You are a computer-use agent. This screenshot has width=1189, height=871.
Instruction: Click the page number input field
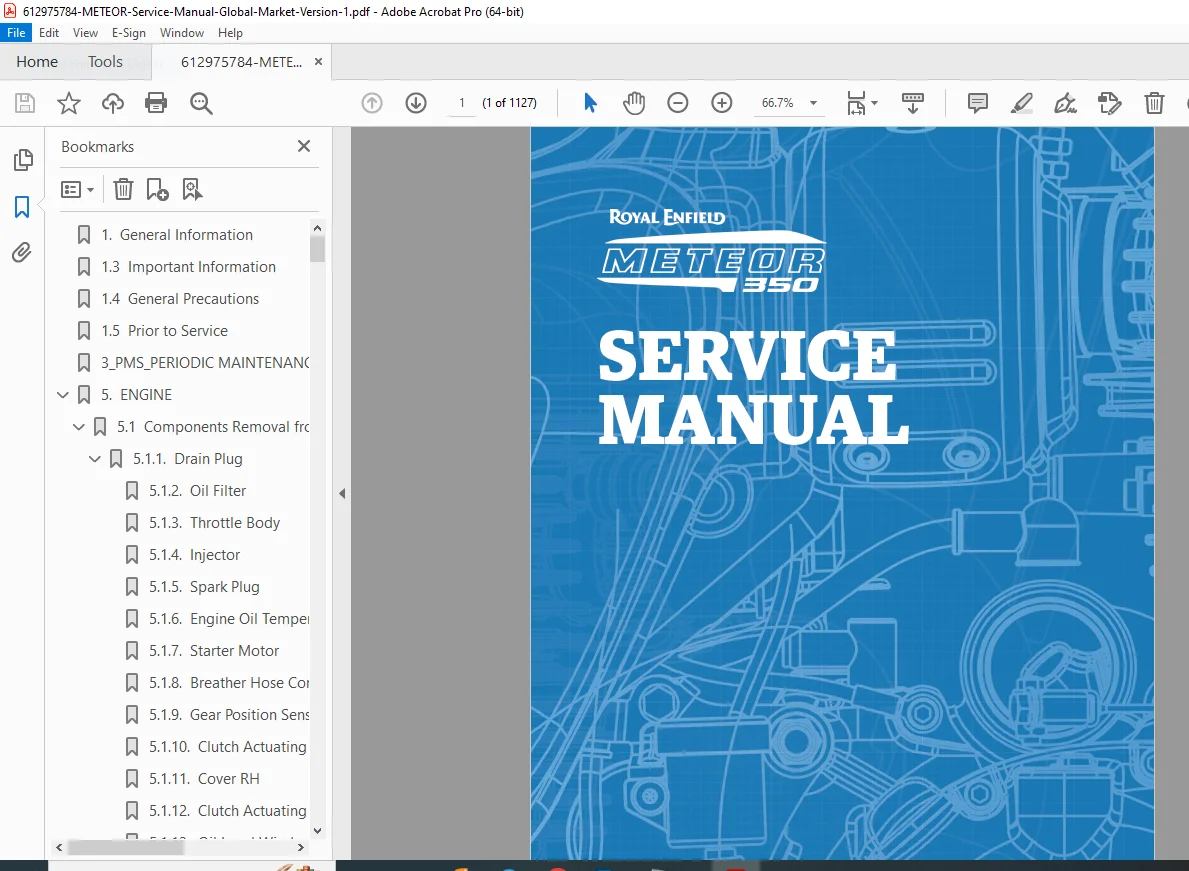[x=462, y=102]
